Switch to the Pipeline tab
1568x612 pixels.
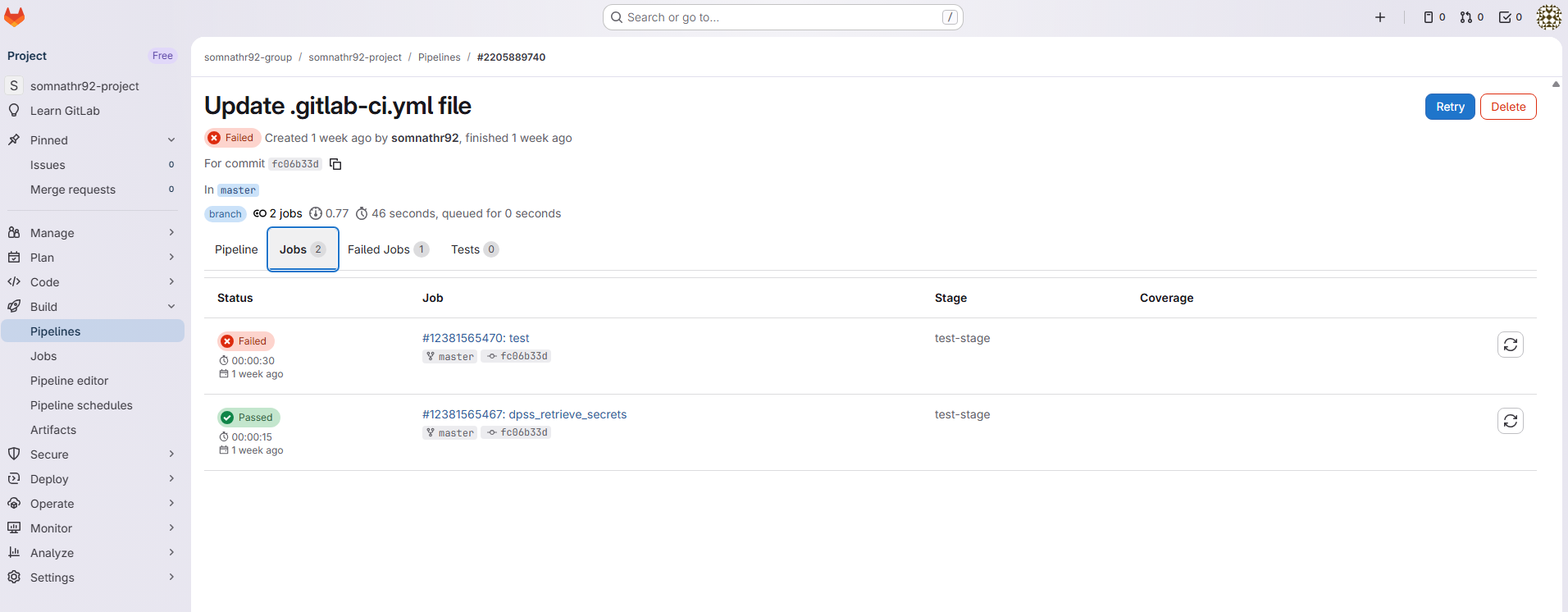(236, 249)
